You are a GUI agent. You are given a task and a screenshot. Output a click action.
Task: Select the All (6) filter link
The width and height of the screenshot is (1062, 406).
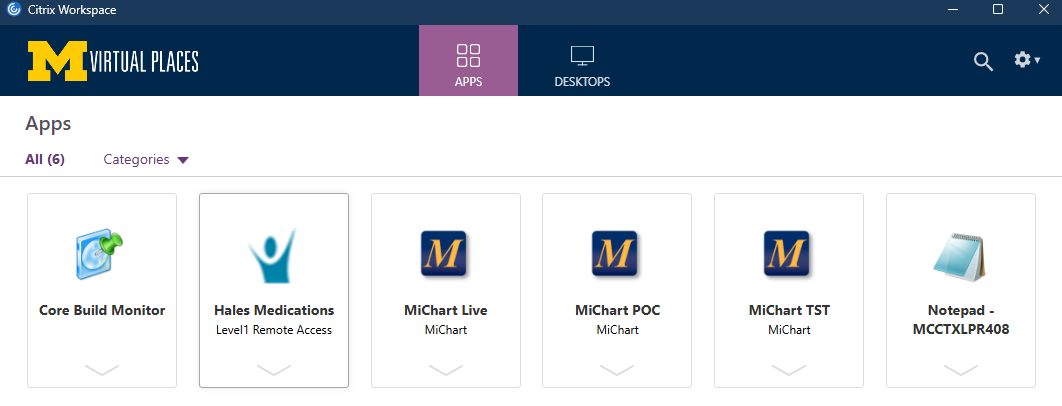45,160
